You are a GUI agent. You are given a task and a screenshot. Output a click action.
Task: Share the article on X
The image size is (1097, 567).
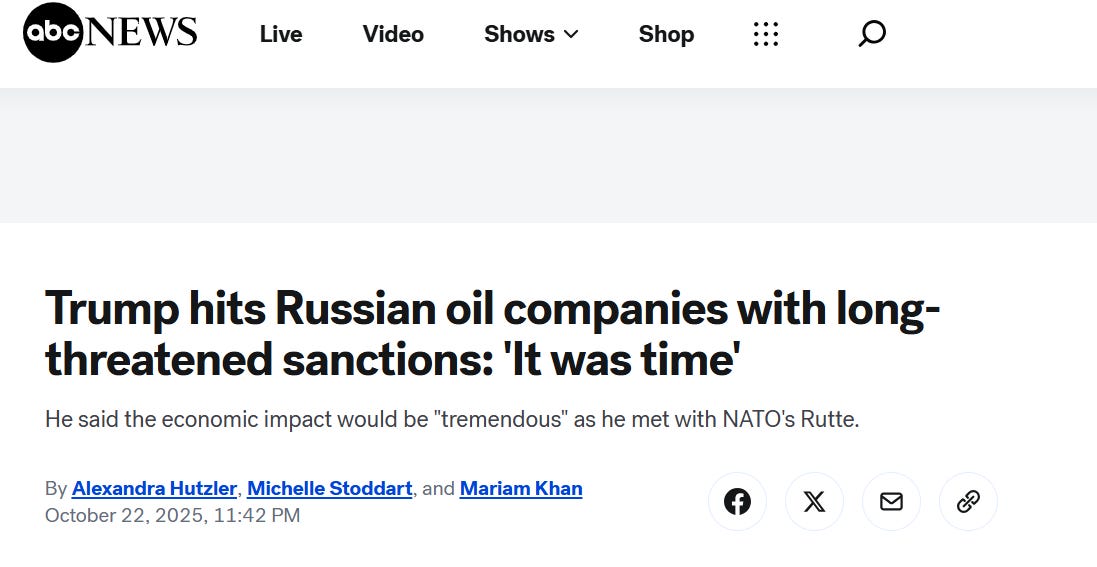814,501
